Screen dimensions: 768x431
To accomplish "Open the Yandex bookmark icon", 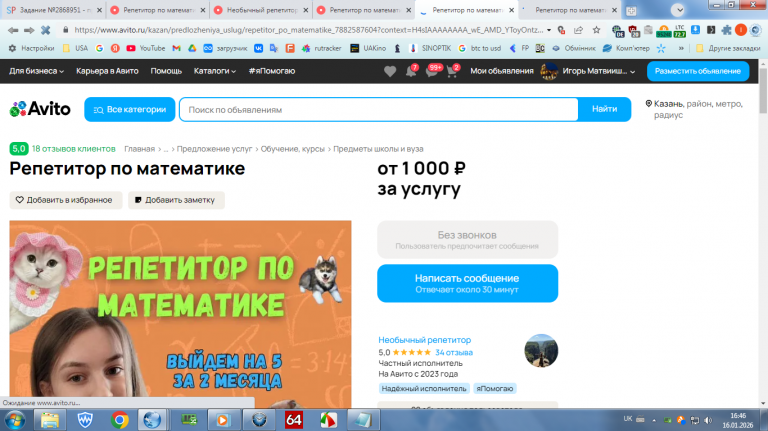I will (x=115, y=48).
